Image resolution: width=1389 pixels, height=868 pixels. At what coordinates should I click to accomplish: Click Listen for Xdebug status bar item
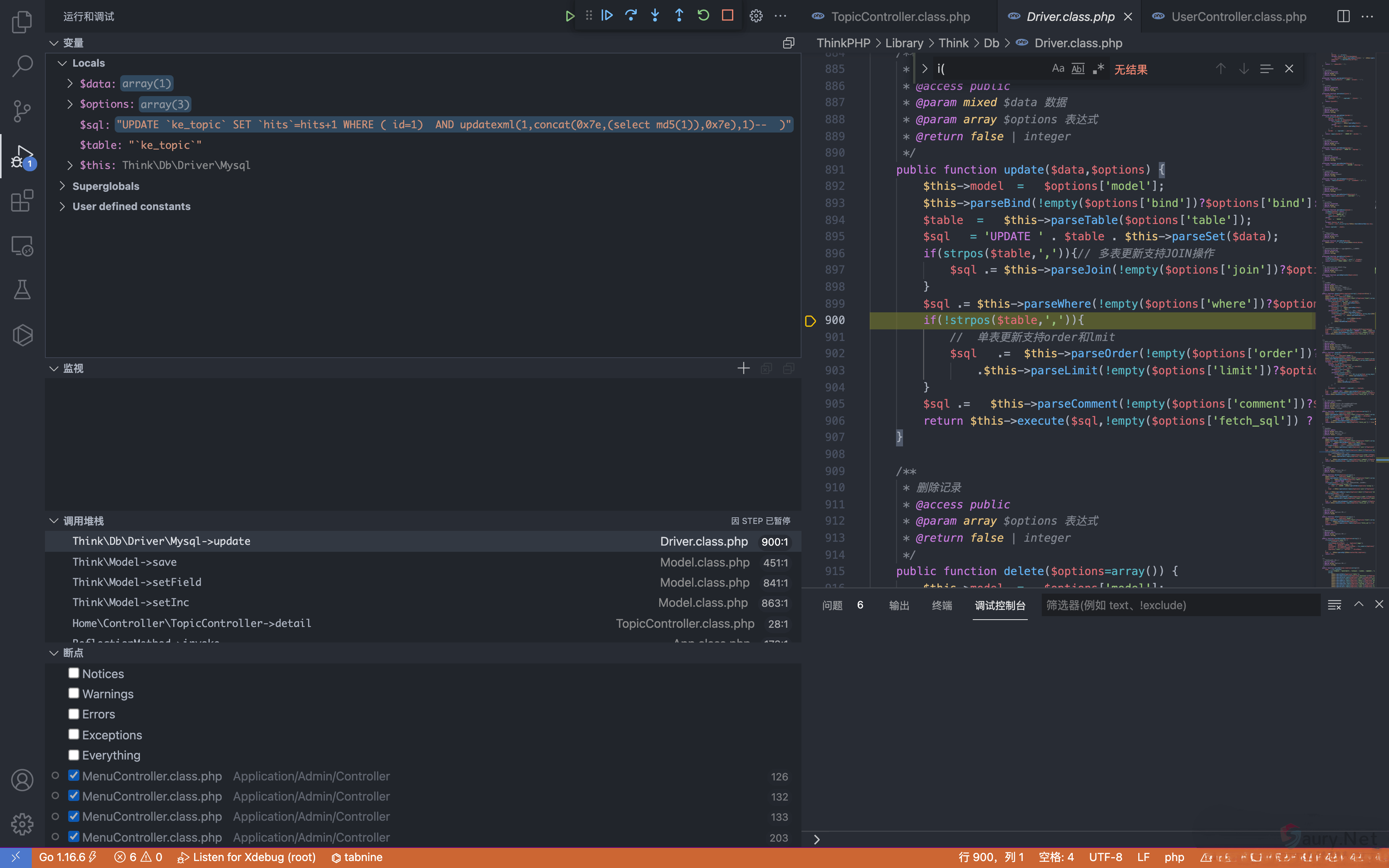tap(247, 857)
